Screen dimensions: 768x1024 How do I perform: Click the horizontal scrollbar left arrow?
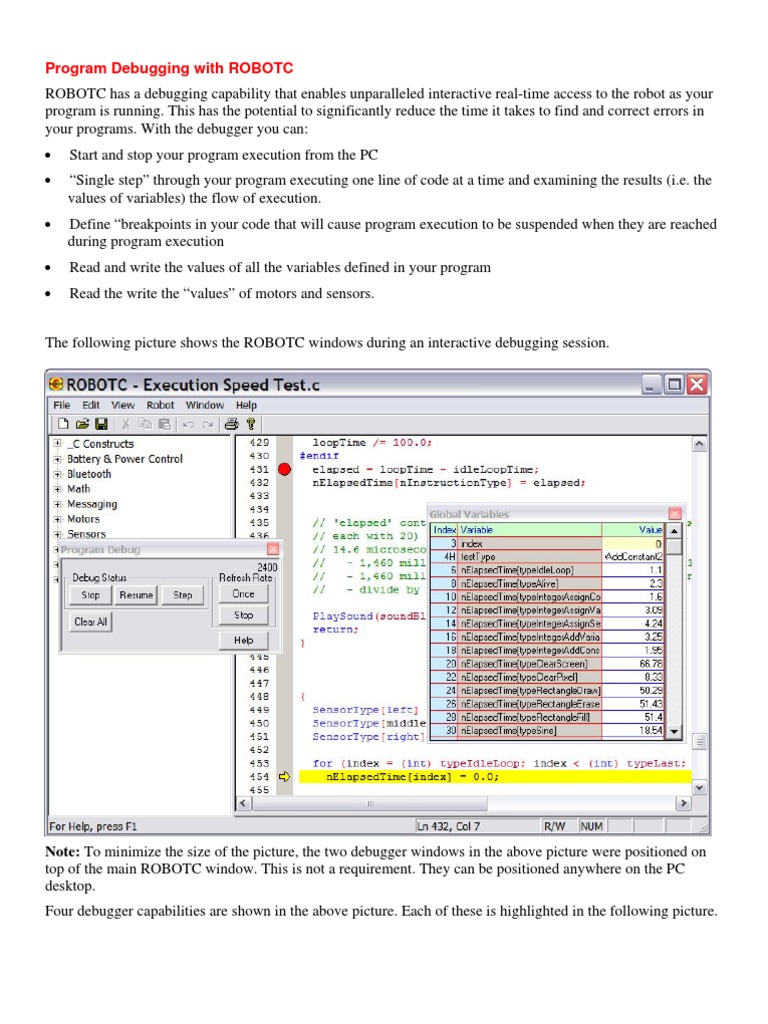[x=243, y=803]
